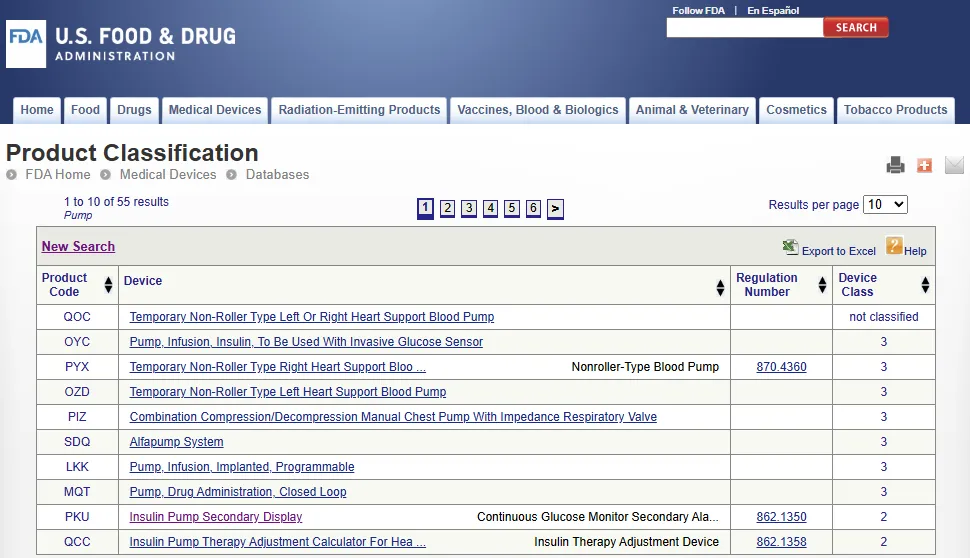Viewport: 970px width, 558px height.
Task: Open Alfapump System link
Action: [176, 442]
